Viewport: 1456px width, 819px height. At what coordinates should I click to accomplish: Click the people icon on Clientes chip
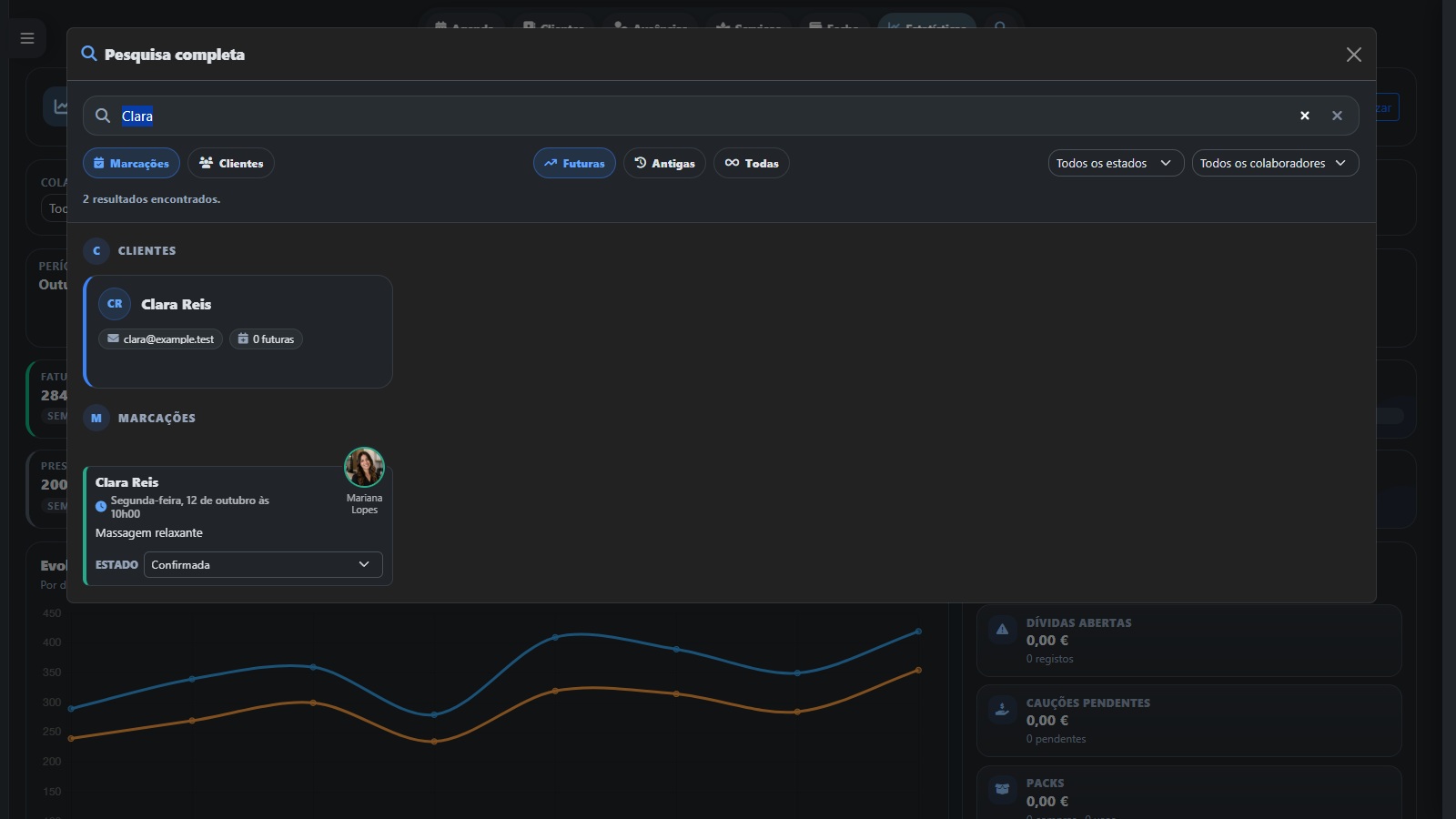pyautogui.click(x=207, y=163)
